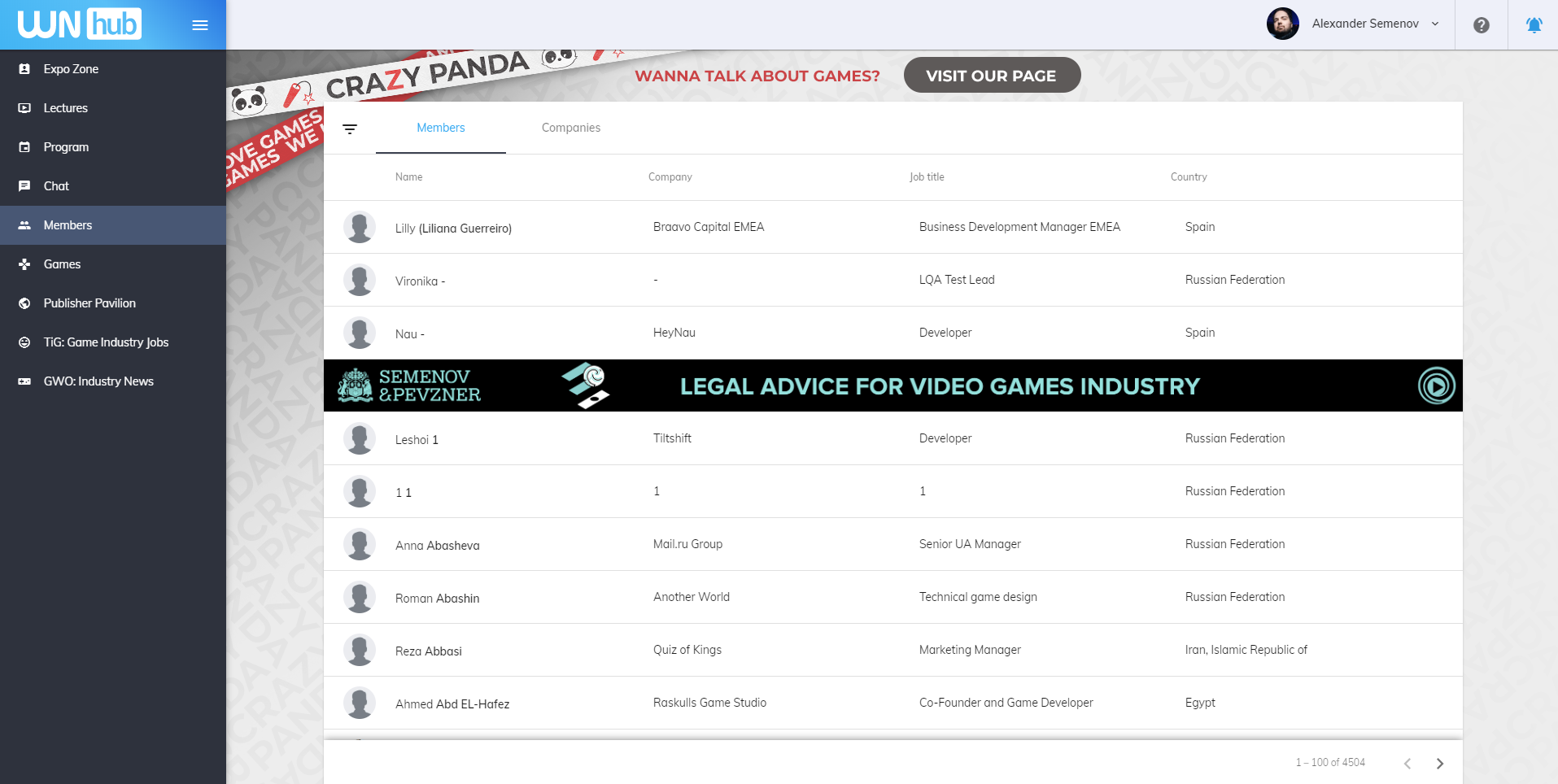This screenshot has height=784, width=1558.
Task: Click avatar of Leshoi 1
Action: 360,438
